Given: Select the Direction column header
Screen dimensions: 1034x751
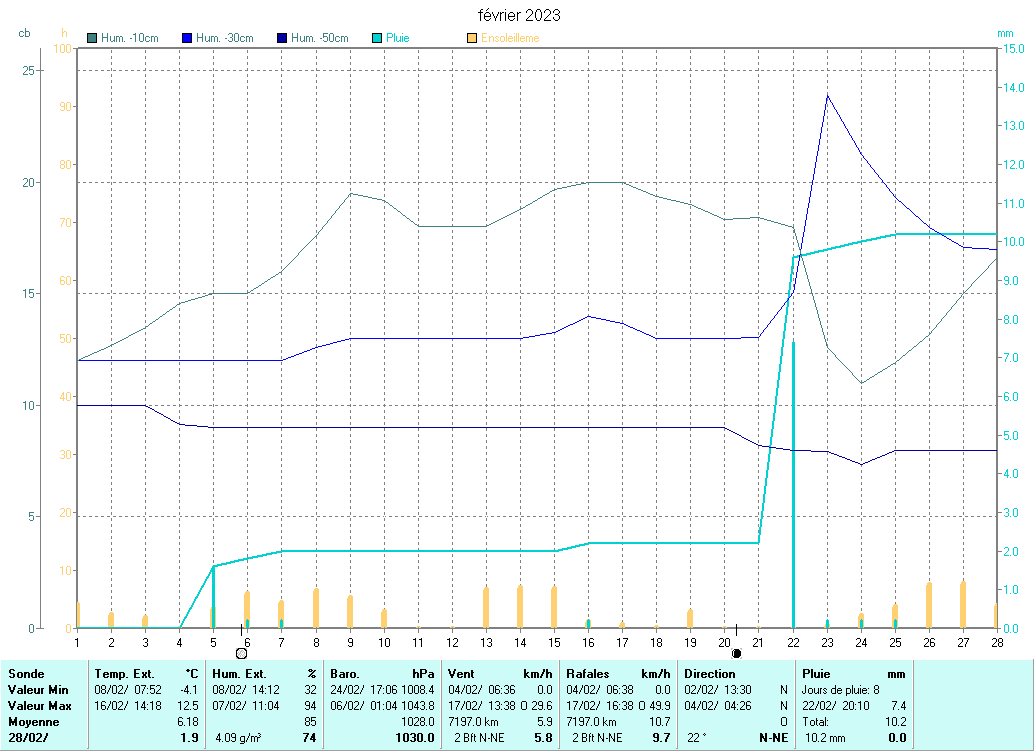Looking at the screenshot, I should point(710,674).
